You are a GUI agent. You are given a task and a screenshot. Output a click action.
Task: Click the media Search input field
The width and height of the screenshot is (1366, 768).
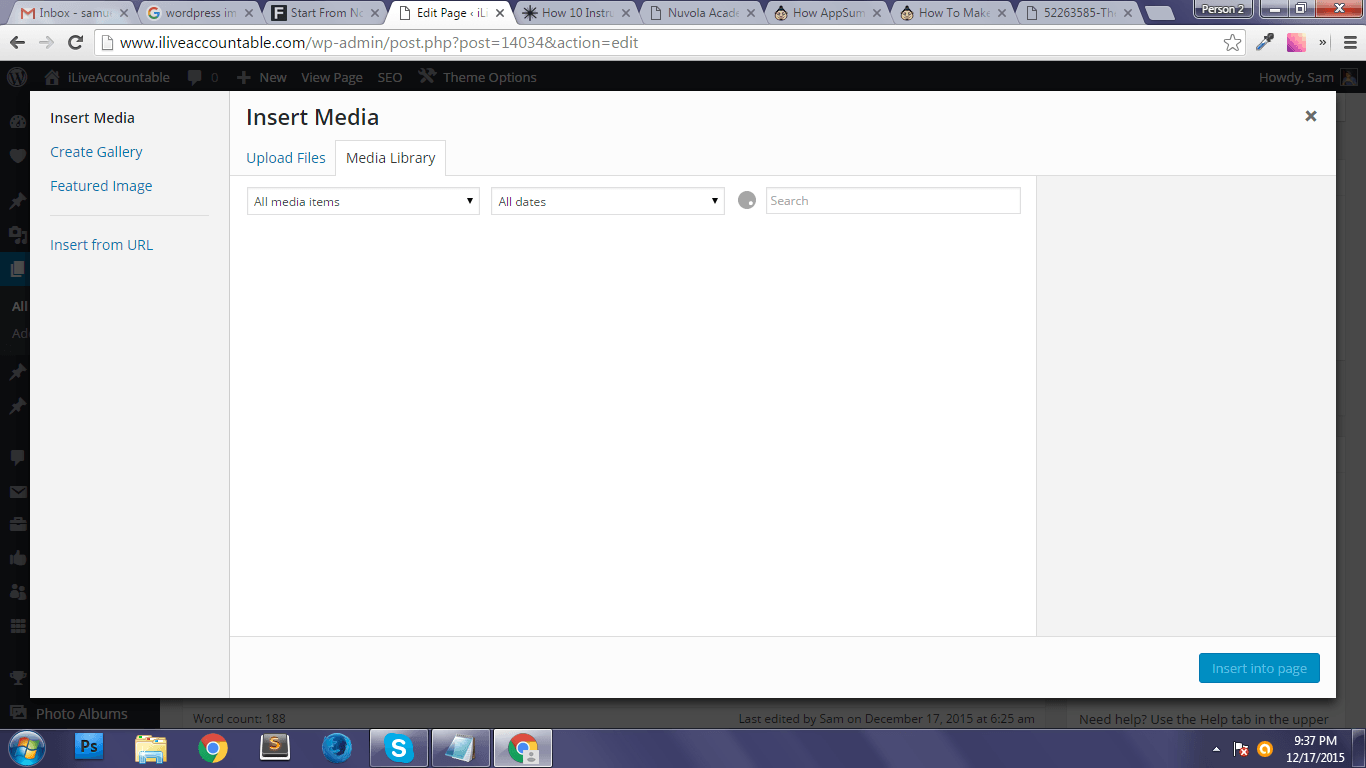pos(892,201)
